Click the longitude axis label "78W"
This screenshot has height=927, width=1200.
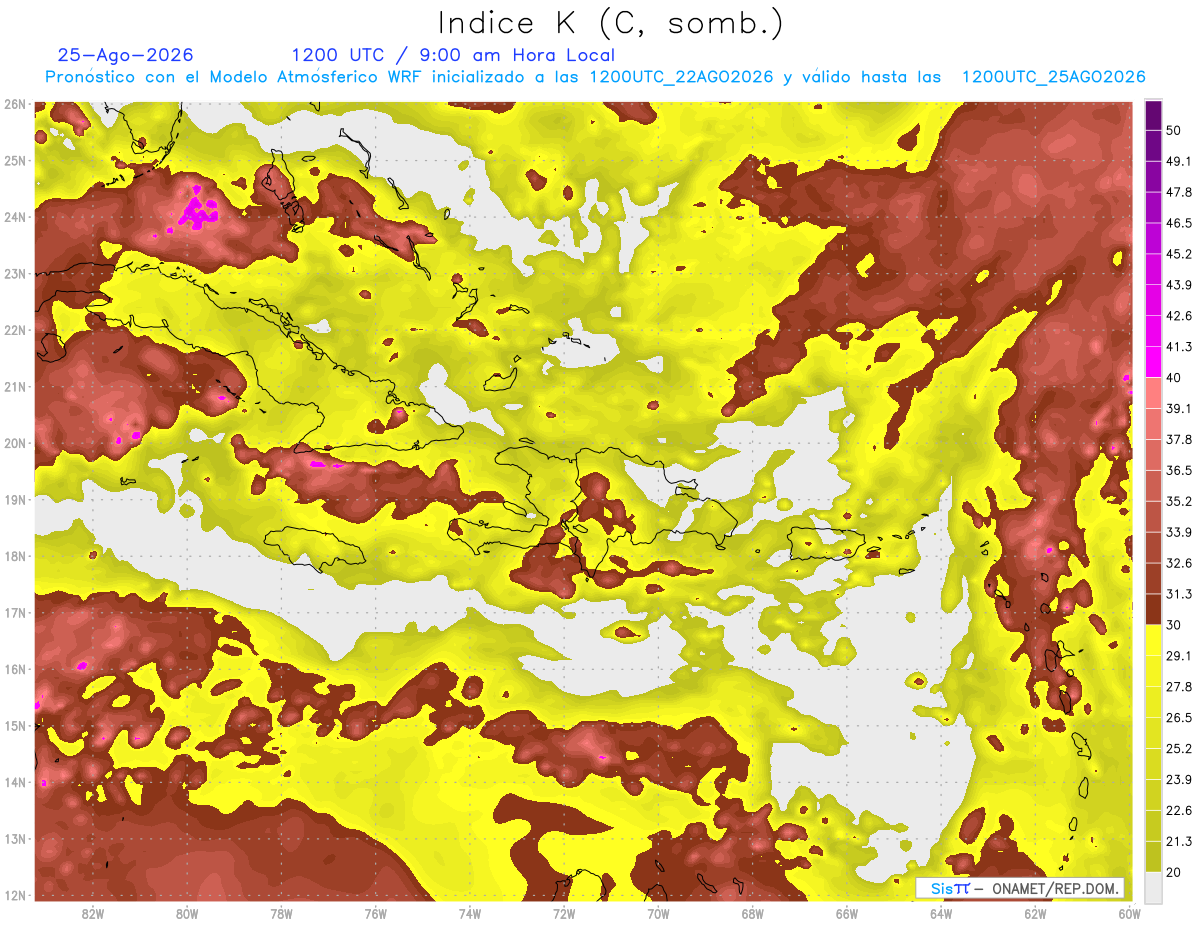pyautogui.click(x=281, y=914)
